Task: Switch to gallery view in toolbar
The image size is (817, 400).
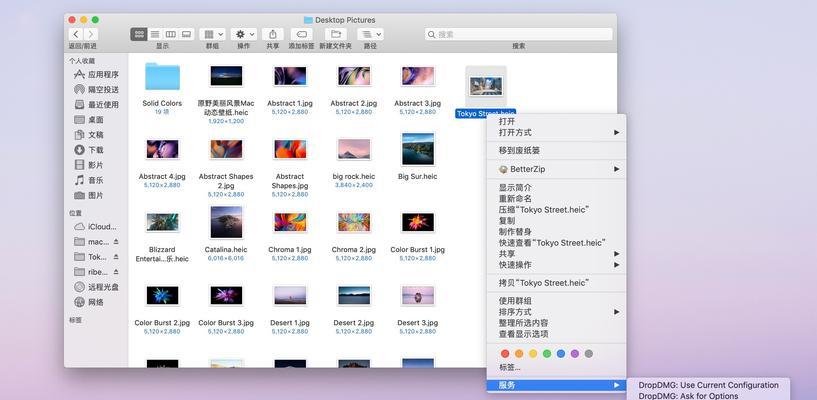Action: click(186, 34)
